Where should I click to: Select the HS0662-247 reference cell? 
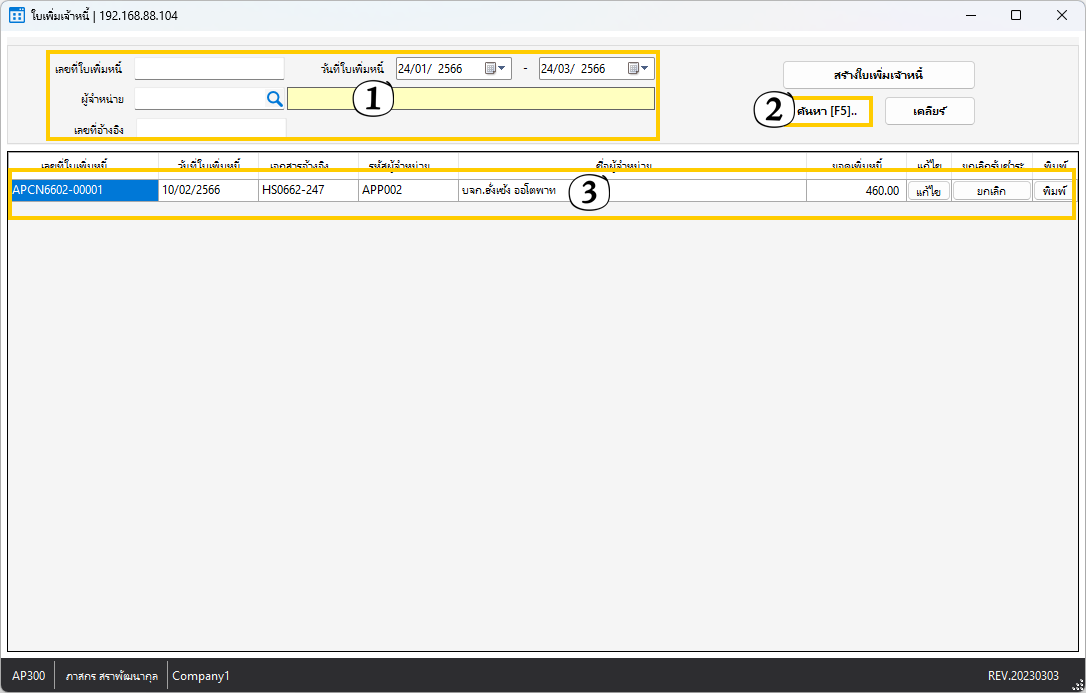click(x=308, y=190)
